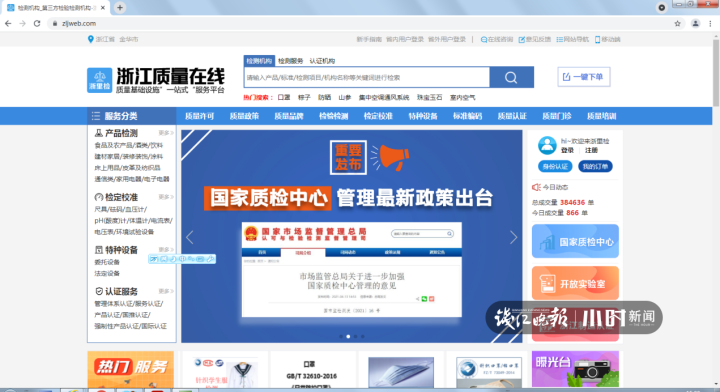
Task: Show previous banner with left arrow
Action: [x=190, y=237]
